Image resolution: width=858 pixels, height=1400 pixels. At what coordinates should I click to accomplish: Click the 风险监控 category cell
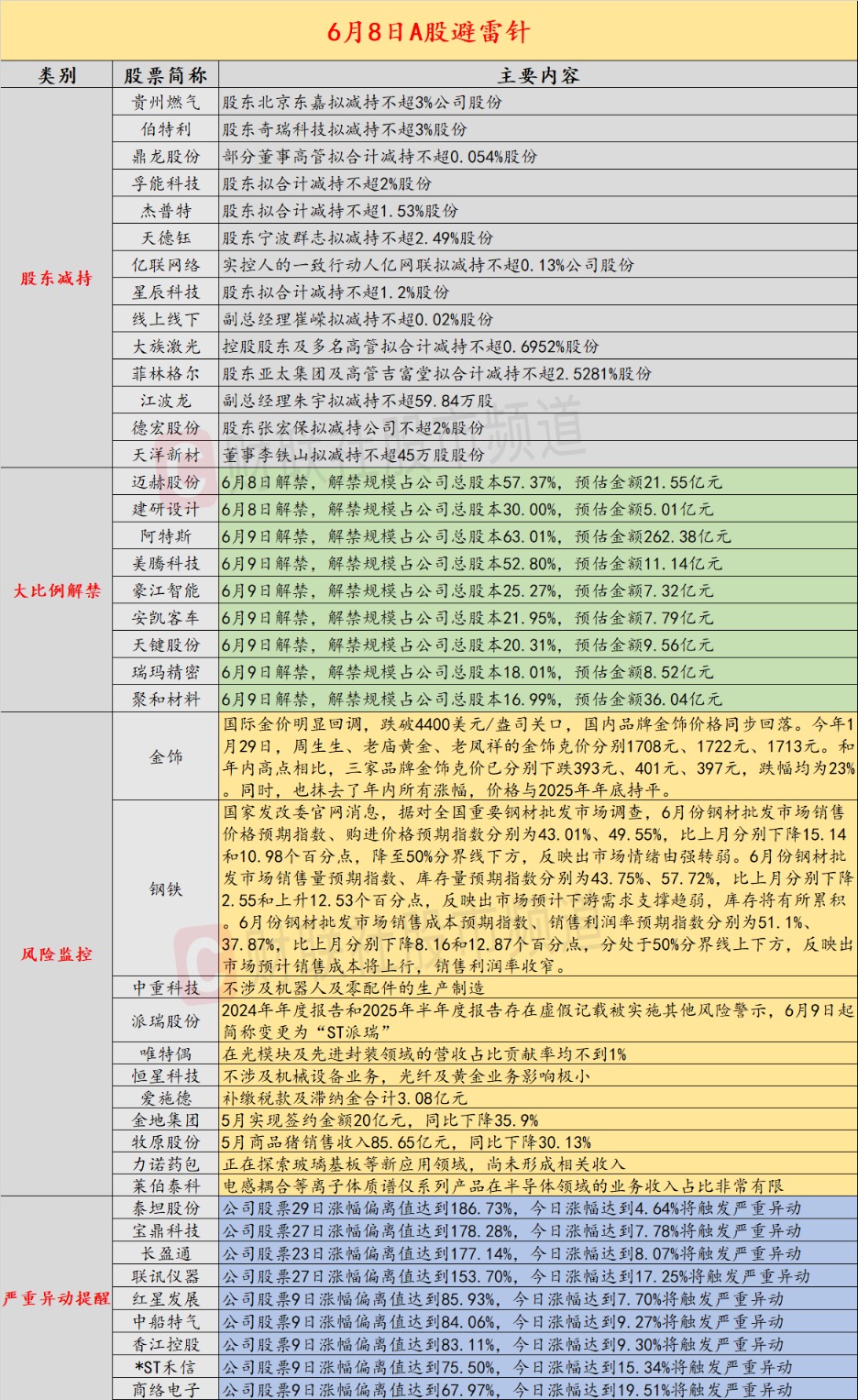57,954
